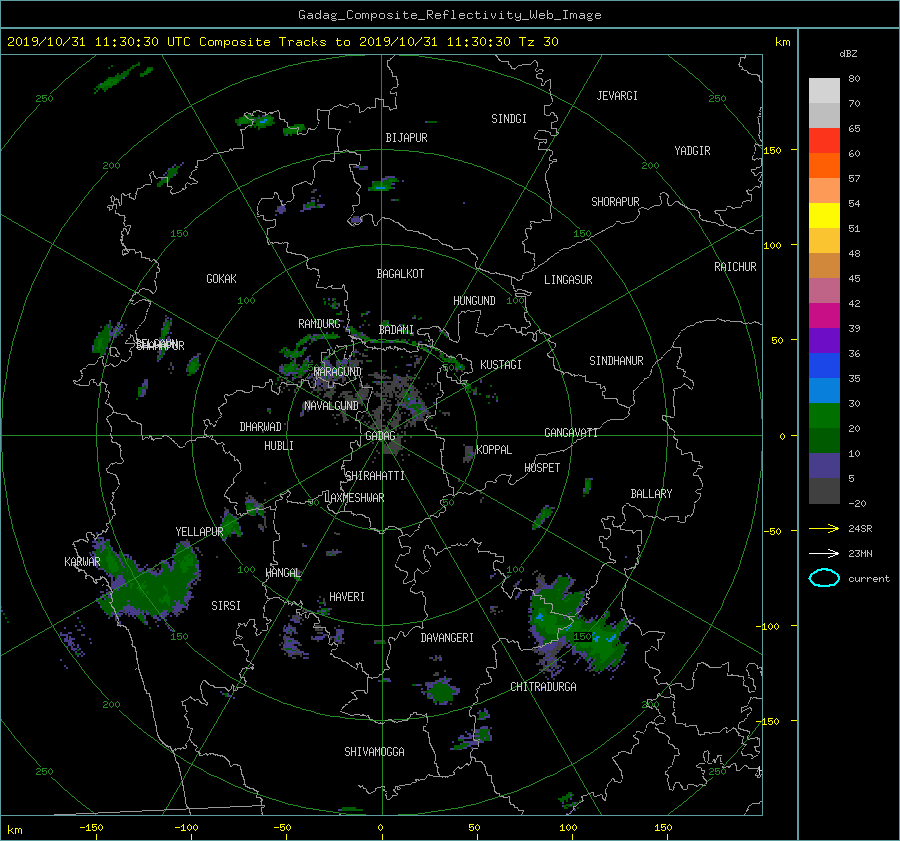
Task: Click the SHIRAHATTI label
Action: (x=375, y=476)
